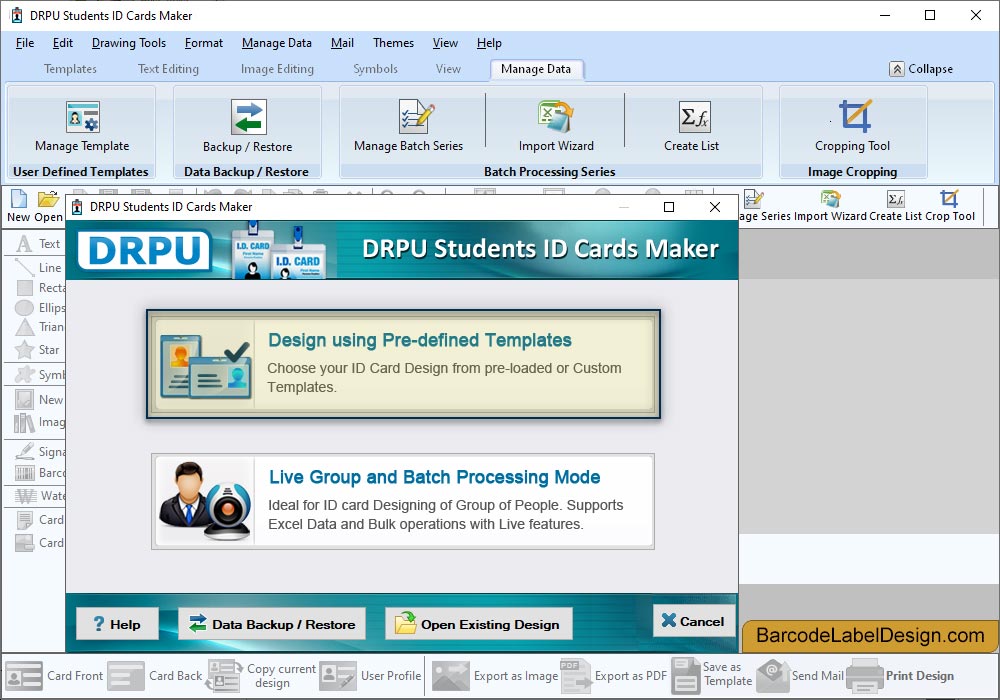Screen dimensions: 1000x700
Task: Collapse the ribbon with the Collapse button
Action: pyautogui.click(x=921, y=69)
